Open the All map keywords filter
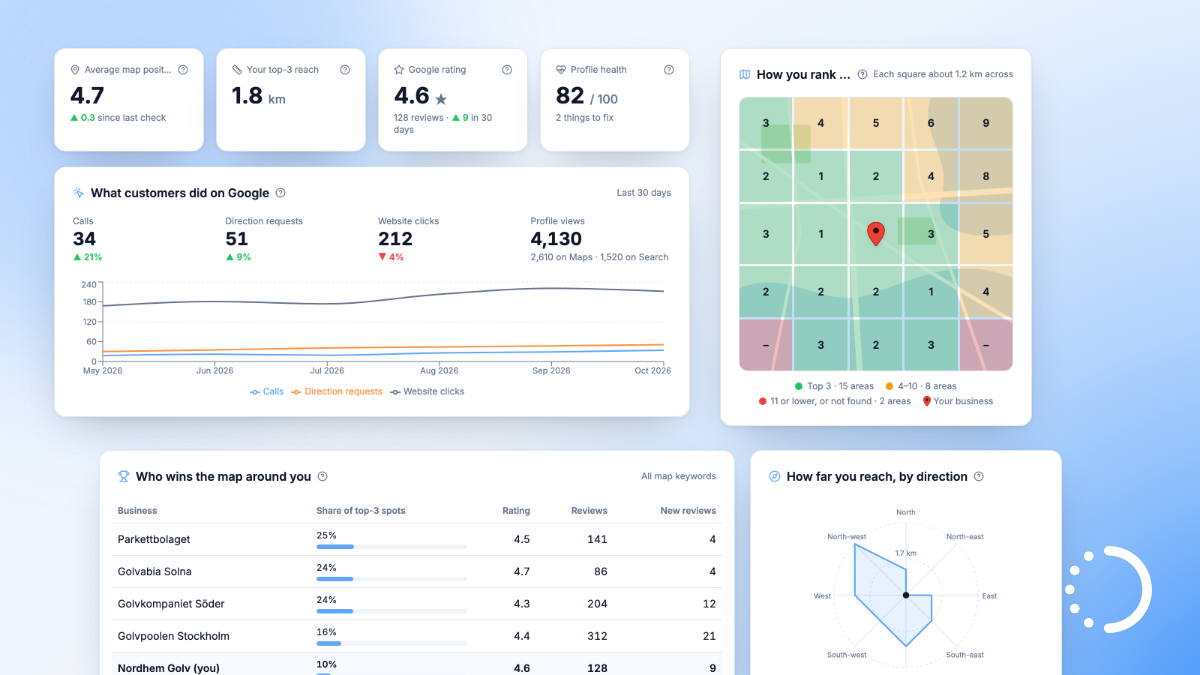1200x675 pixels. [679, 477]
